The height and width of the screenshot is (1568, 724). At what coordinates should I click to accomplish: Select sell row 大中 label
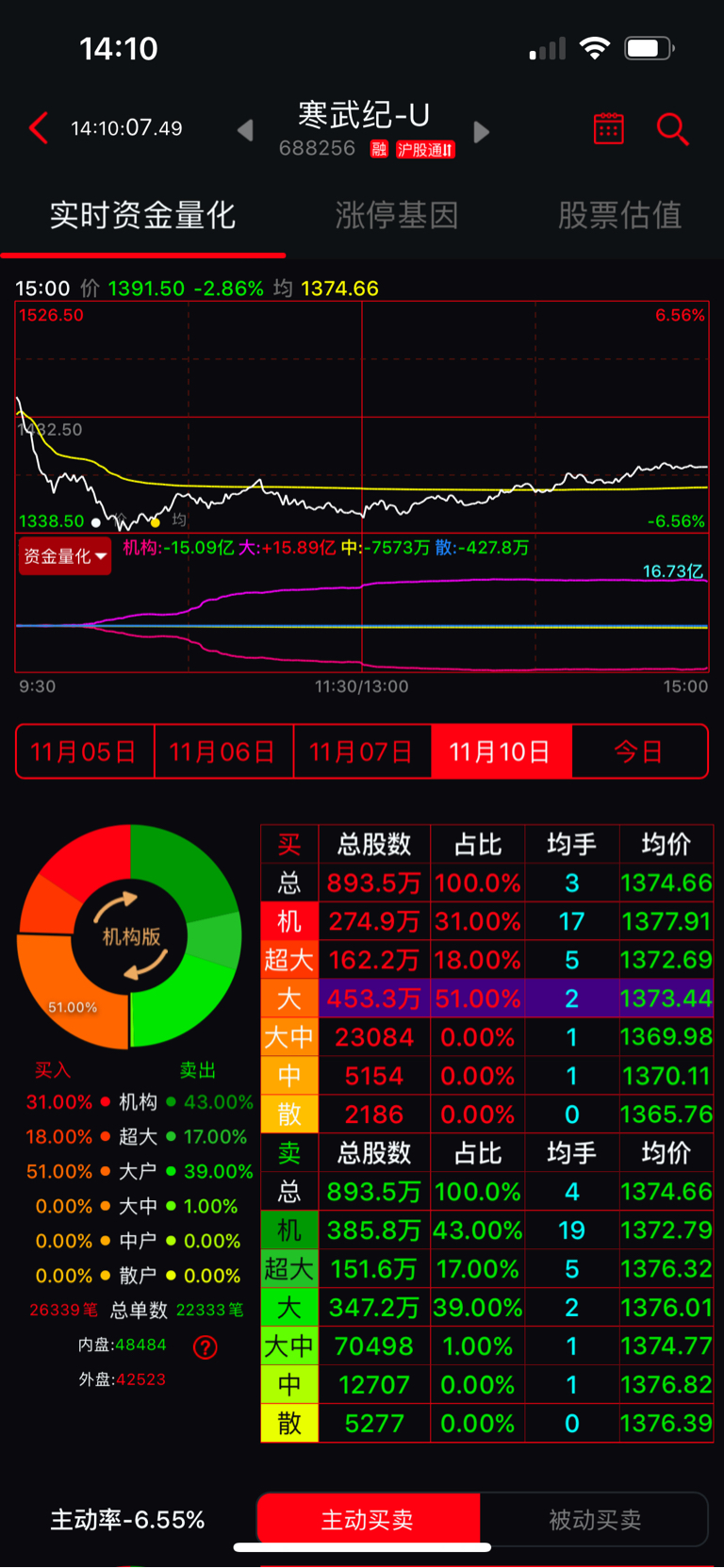pyautogui.click(x=289, y=1346)
